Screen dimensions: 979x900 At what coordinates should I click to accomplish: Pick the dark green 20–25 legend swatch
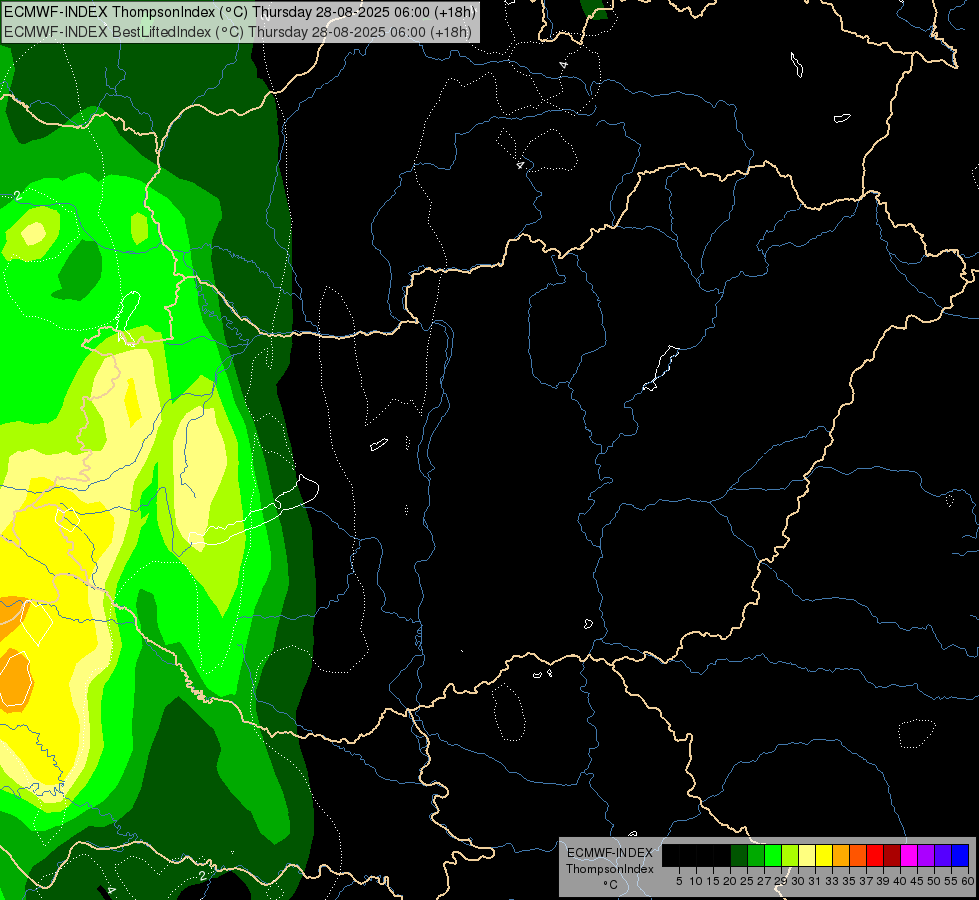point(739,855)
